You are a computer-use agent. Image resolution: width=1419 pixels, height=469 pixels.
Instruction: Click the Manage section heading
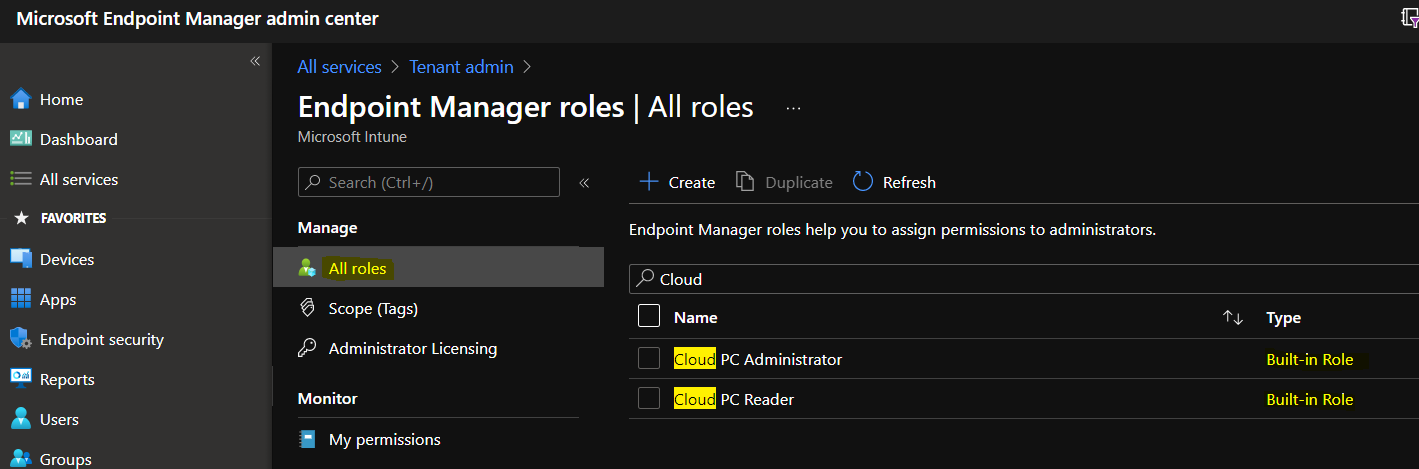[327, 228]
